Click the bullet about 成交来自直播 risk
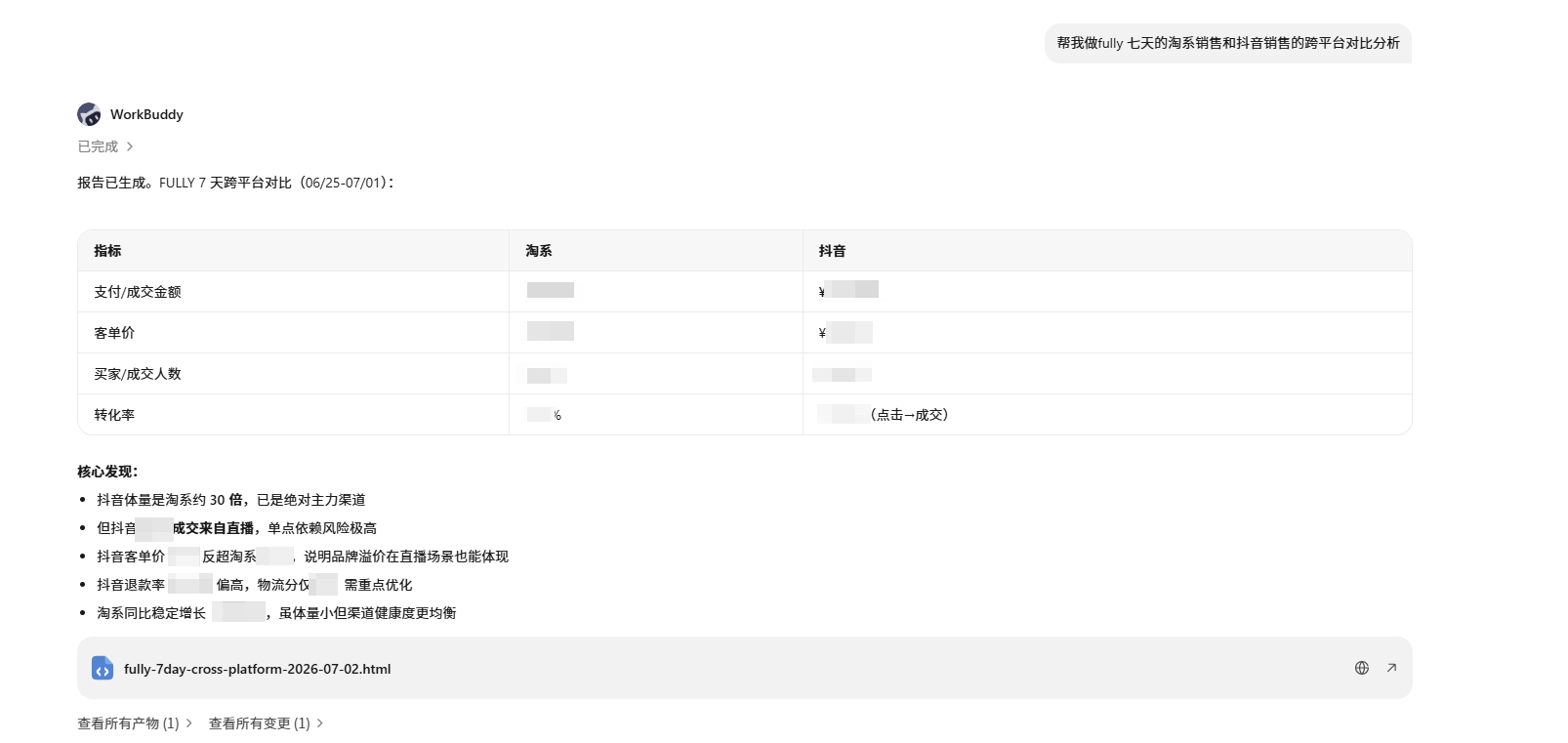The width and height of the screenshot is (1568, 743). [236, 528]
